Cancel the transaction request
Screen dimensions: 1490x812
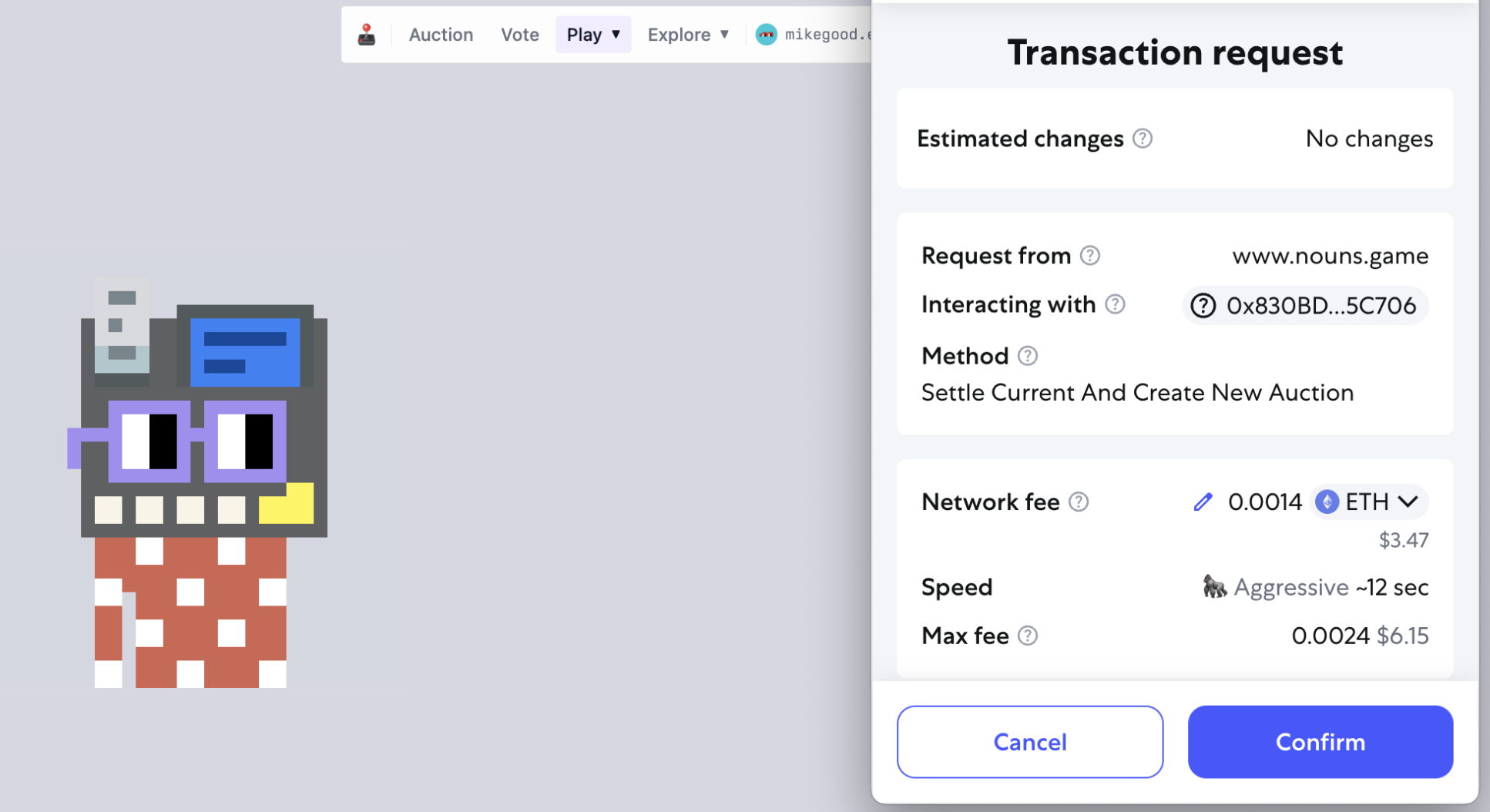pyautogui.click(x=1030, y=742)
